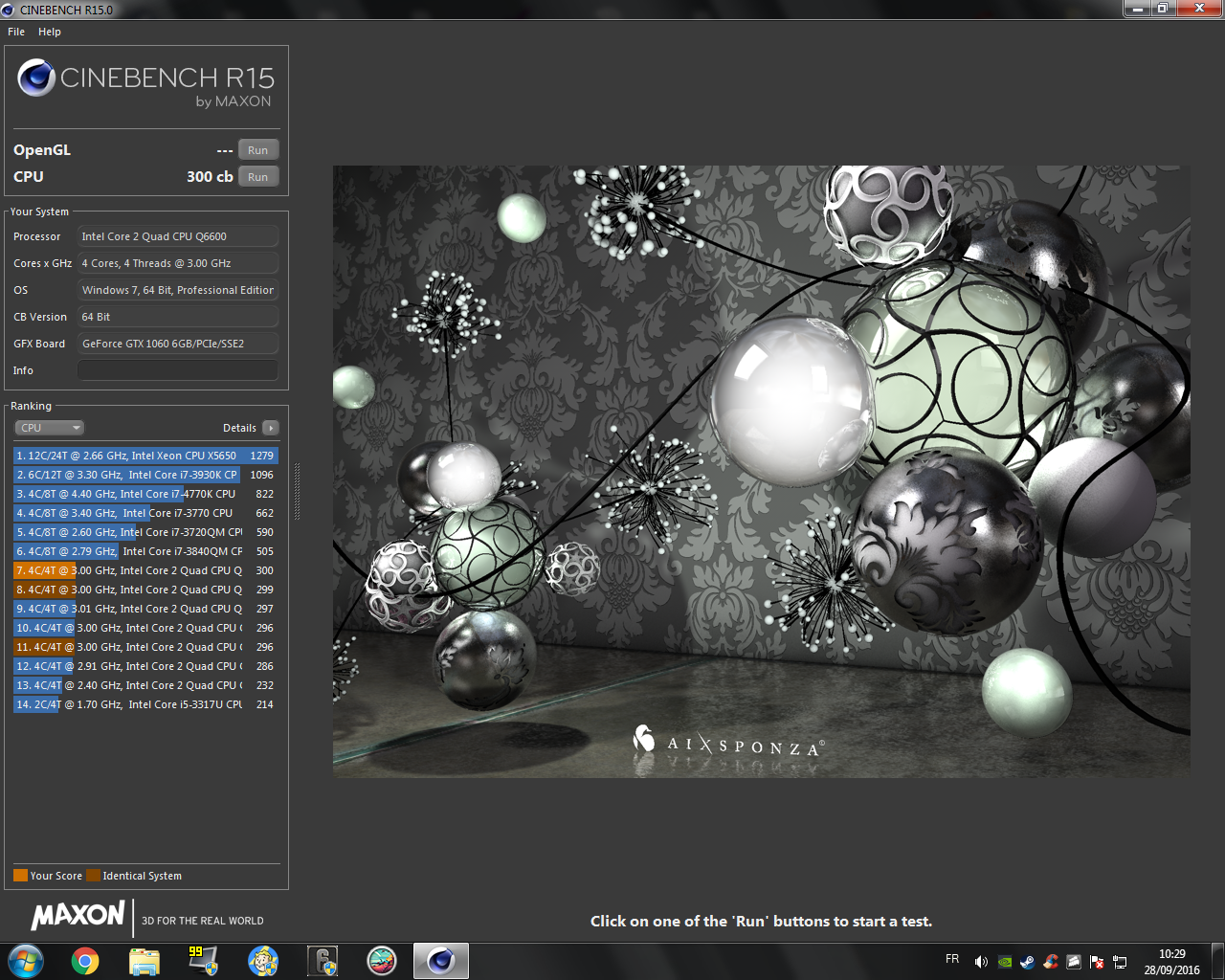The width and height of the screenshot is (1225, 980).
Task: Click the Processor field showing Q6600
Action: click(178, 236)
